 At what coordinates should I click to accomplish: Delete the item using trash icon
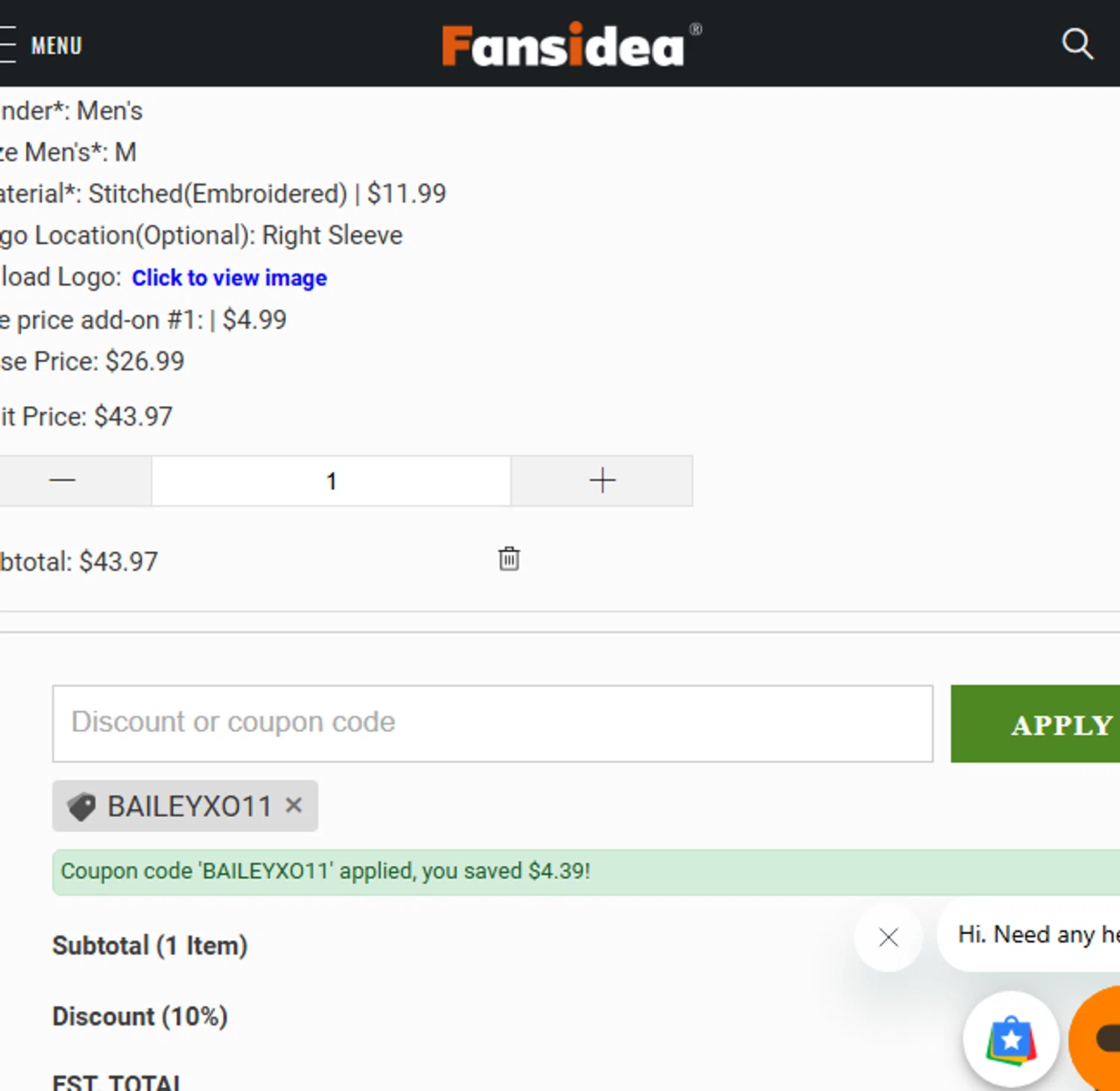(x=509, y=559)
